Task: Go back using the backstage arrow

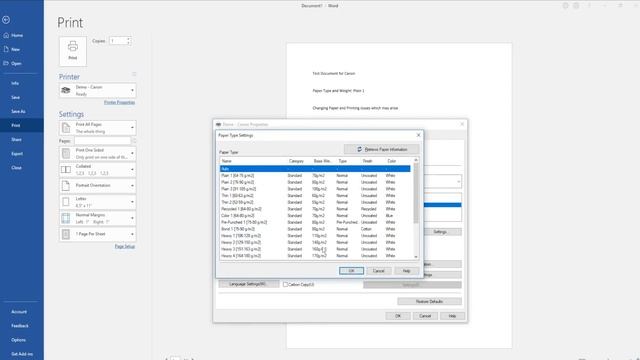Action: [x=6, y=20]
